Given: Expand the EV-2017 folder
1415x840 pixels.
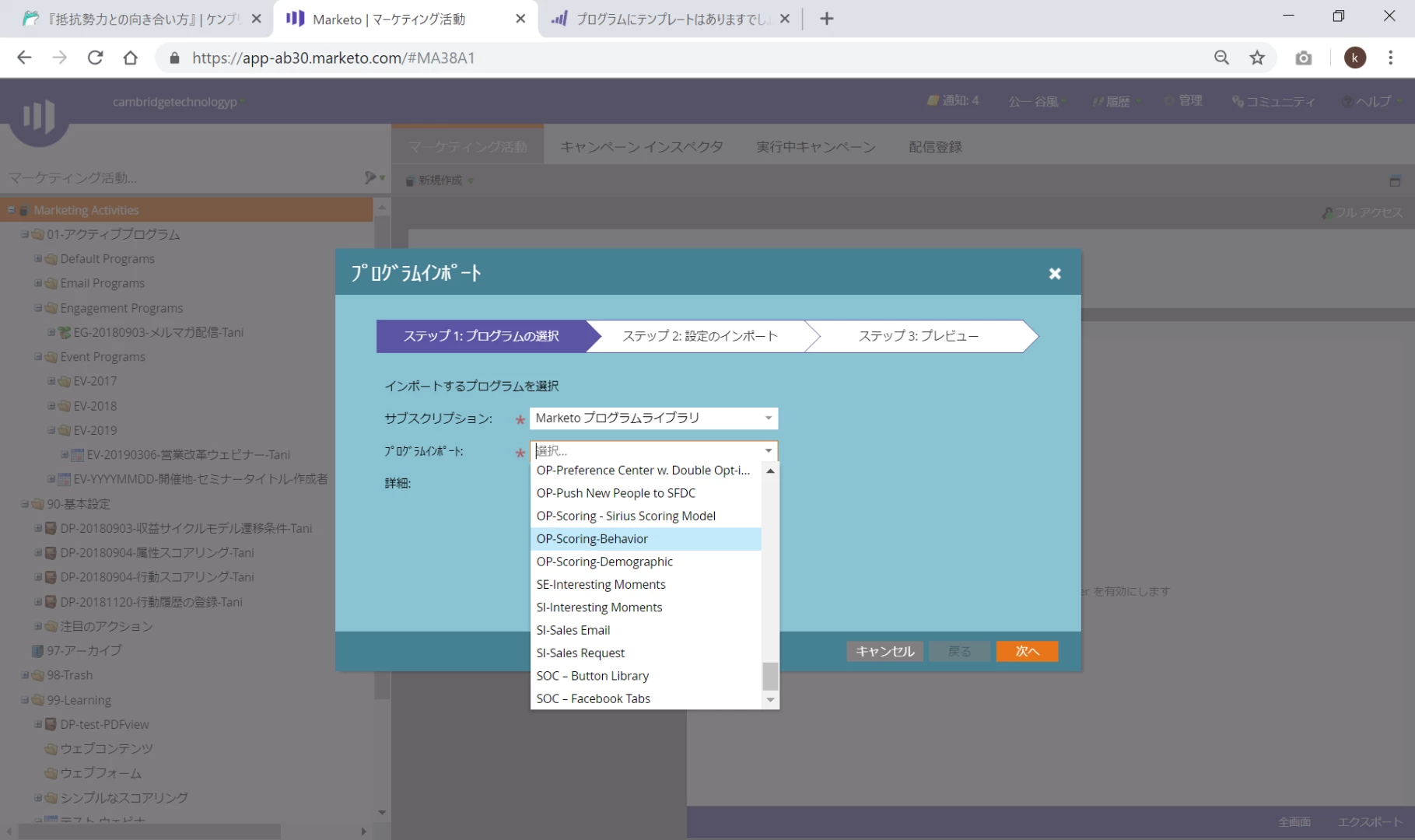Looking at the screenshot, I should point(51,381).
